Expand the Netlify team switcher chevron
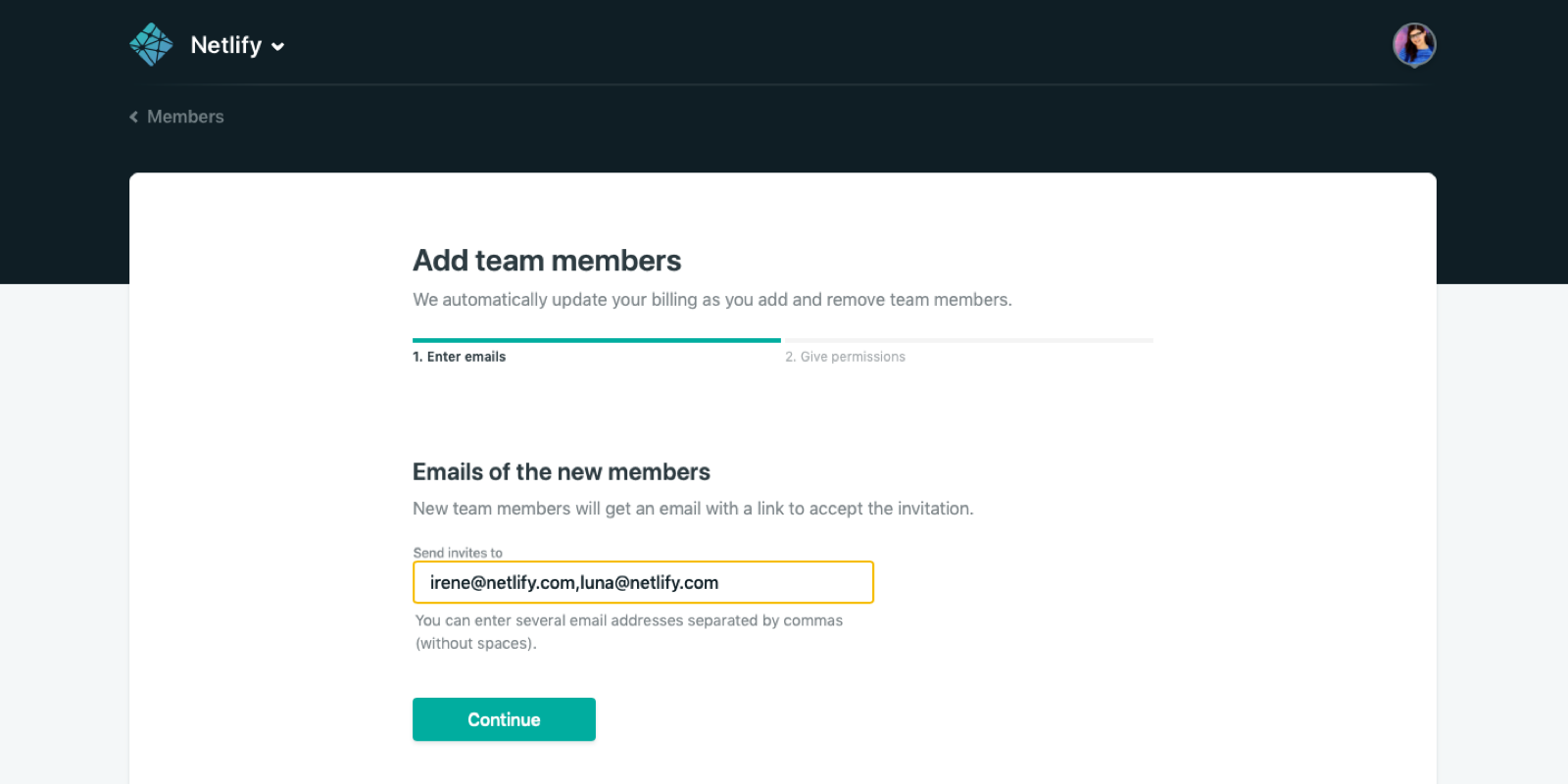 coord(278,46)
